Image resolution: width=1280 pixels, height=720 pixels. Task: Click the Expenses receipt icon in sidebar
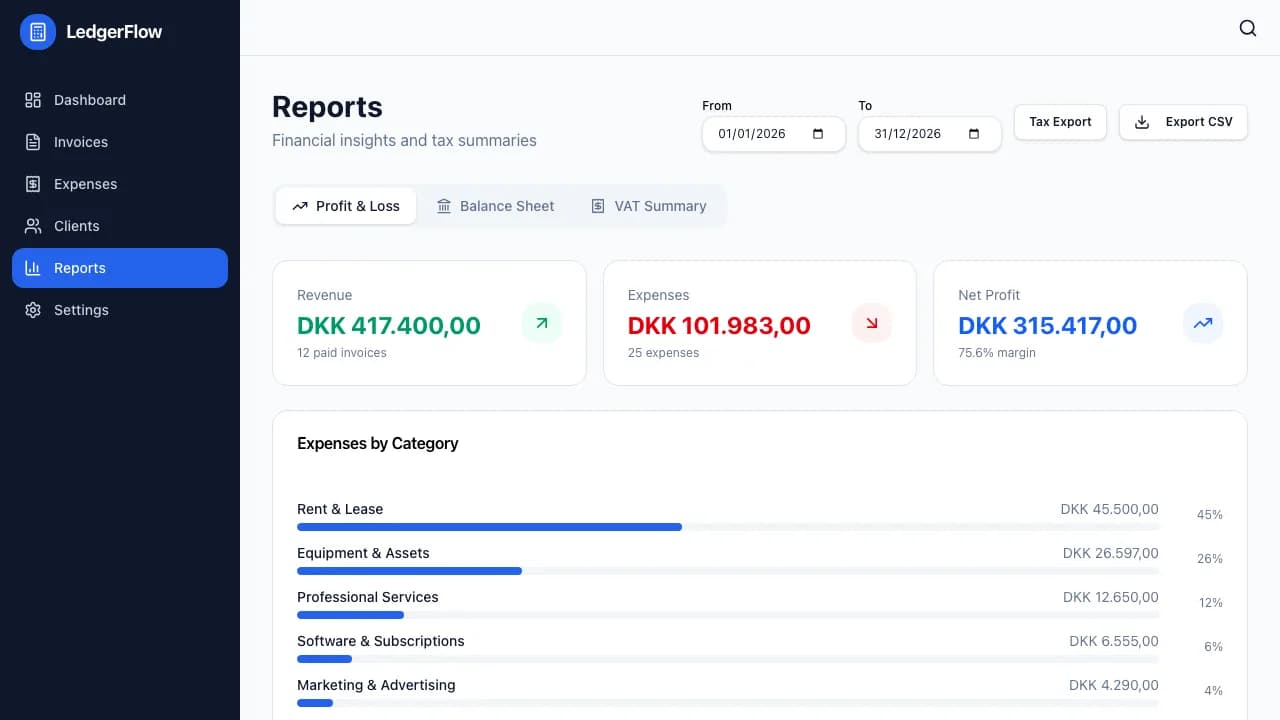[33, 184]
